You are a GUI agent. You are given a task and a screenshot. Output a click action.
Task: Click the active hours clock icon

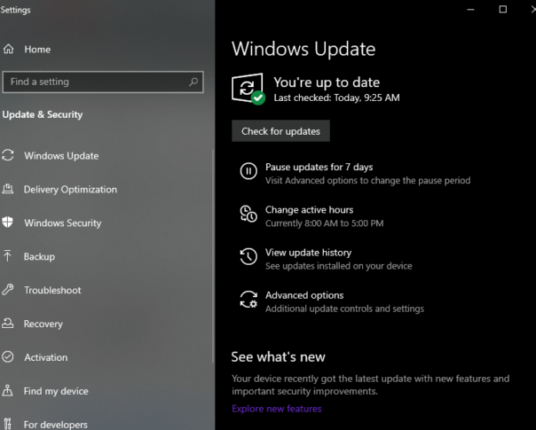pyautogui.click(x=249, y=214)
